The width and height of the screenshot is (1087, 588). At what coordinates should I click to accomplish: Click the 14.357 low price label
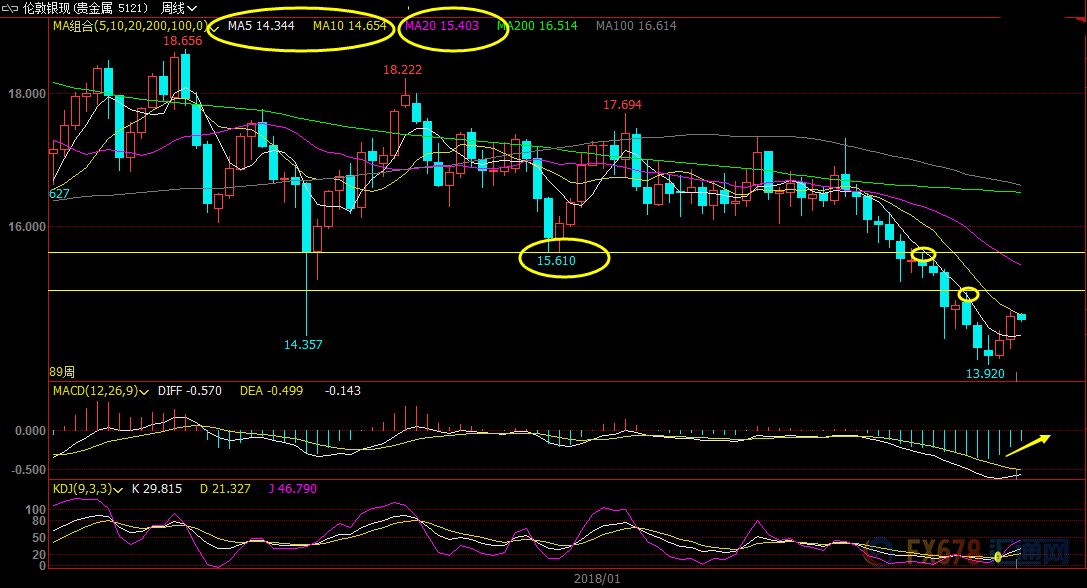(x=304, y=345)
